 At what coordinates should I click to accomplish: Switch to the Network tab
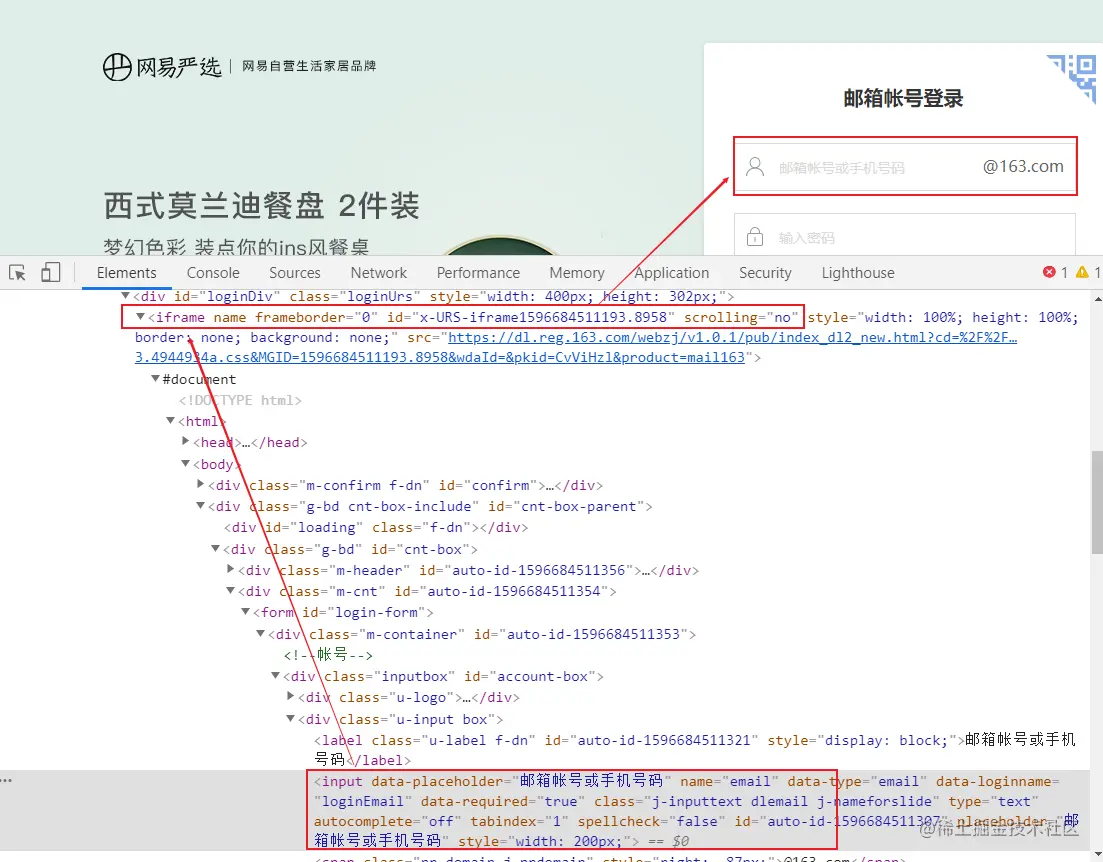coord(378,273)
